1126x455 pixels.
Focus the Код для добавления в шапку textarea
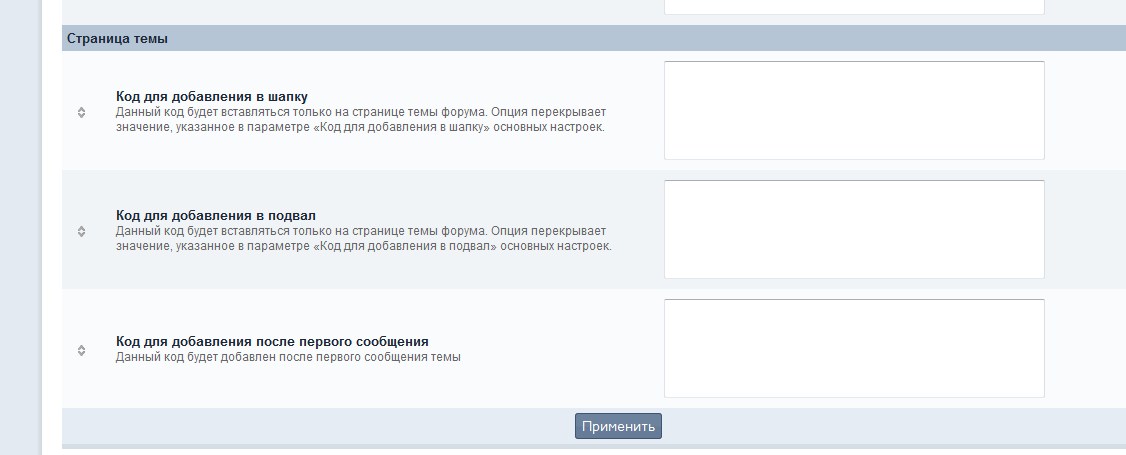tap(854, 111)
